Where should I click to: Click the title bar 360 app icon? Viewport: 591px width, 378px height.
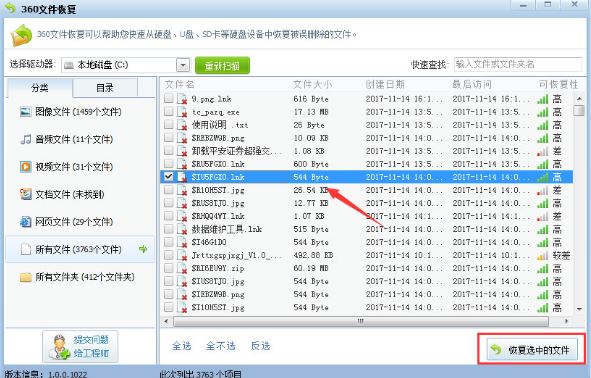[11, 8]
